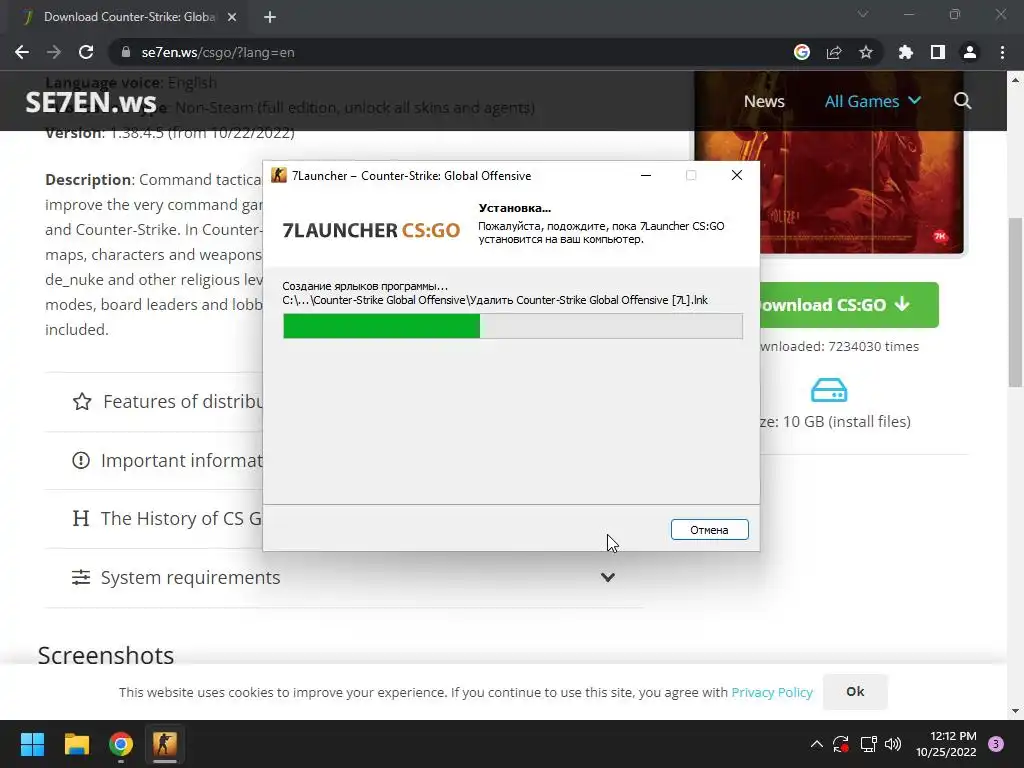Share this page via share icon
The width and height of the screenshot is (1024, 768).
pos(834,52)
